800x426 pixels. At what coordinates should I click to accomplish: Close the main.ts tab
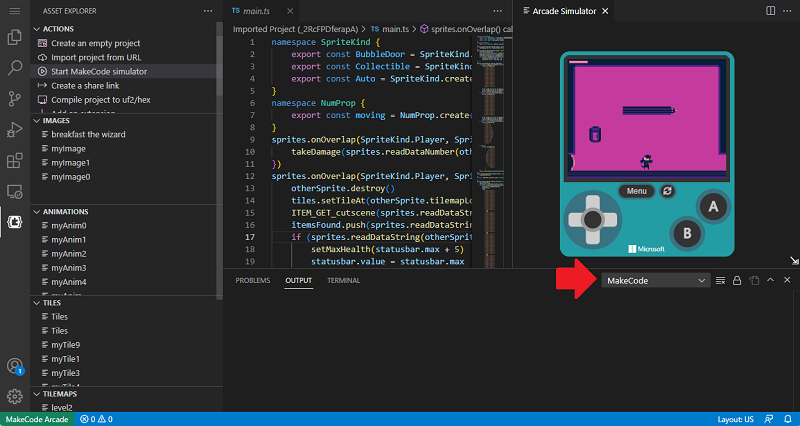pos(290,11)
